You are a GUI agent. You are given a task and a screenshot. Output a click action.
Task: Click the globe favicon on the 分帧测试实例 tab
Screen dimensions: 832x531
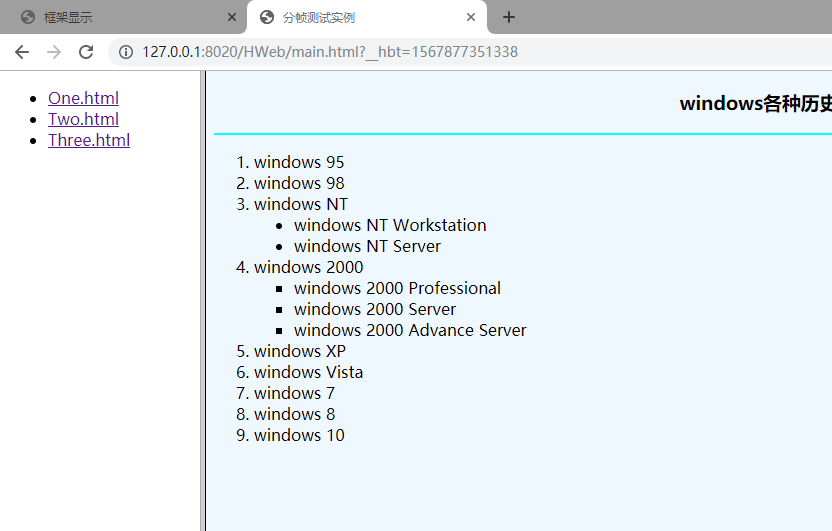pyautogui.click(x=266, y=17)
